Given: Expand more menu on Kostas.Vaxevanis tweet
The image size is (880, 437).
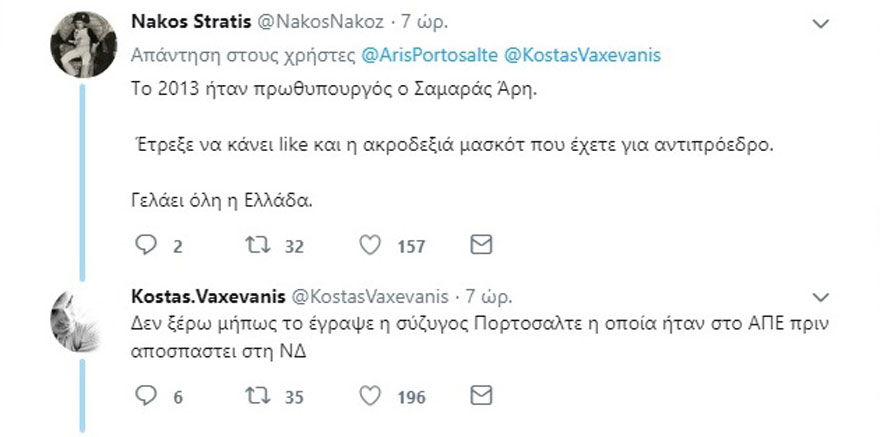Looking at the screenshot, I should tap(819, 297).
